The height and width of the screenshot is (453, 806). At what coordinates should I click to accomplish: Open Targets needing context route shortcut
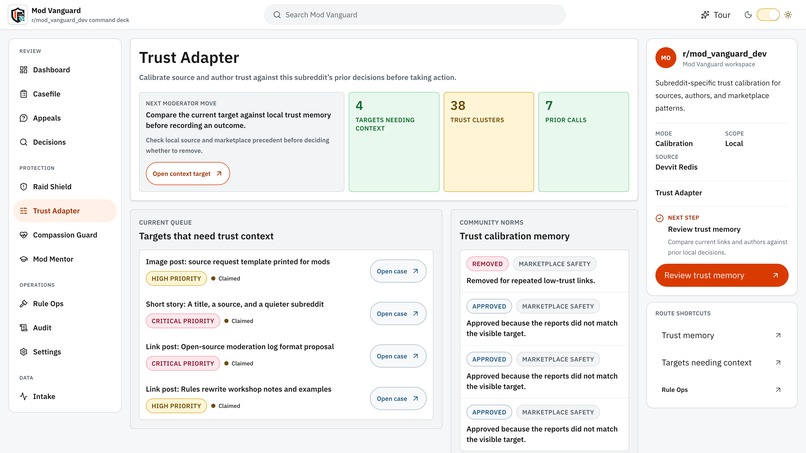[x=722, y=363]
